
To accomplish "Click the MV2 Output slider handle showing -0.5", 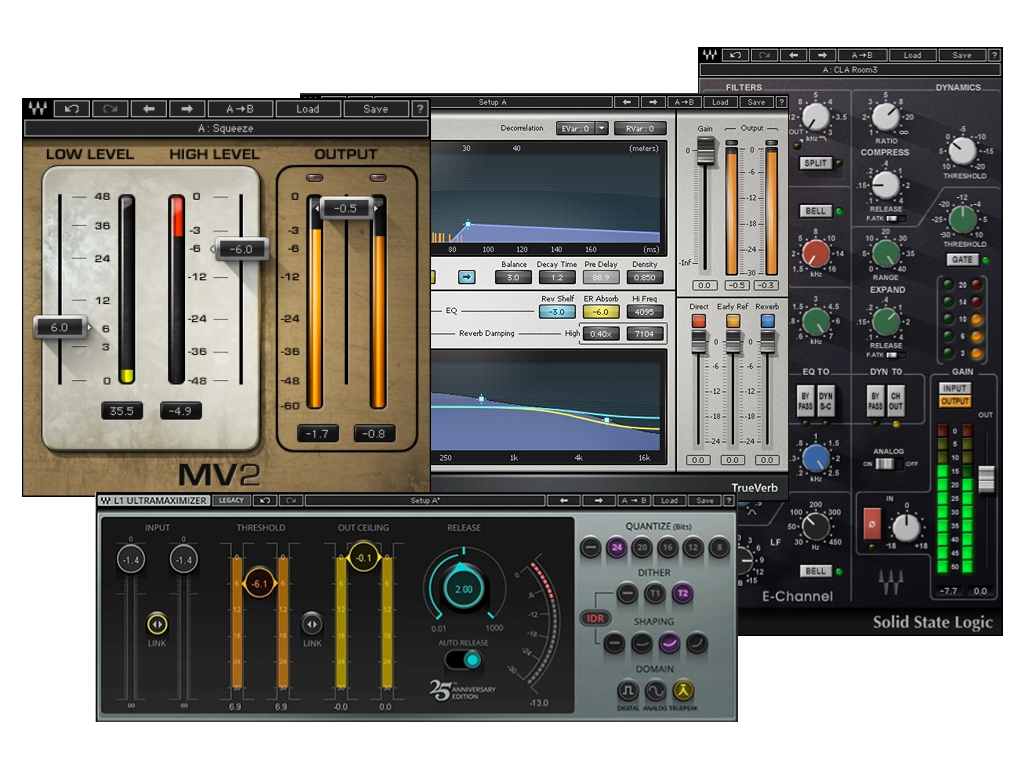I will point(346,208).
